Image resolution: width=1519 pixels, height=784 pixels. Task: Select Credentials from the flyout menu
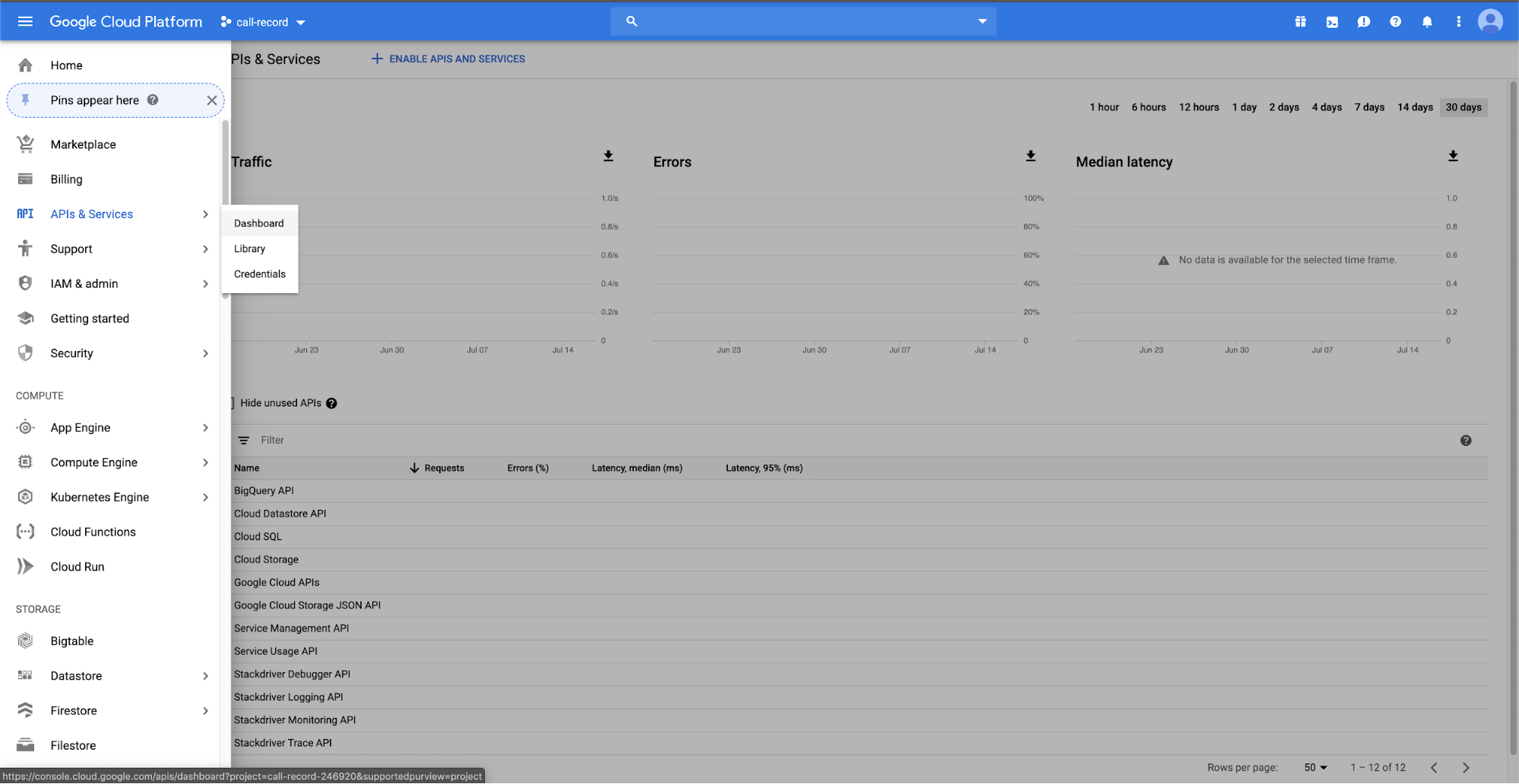click(259, 274)
